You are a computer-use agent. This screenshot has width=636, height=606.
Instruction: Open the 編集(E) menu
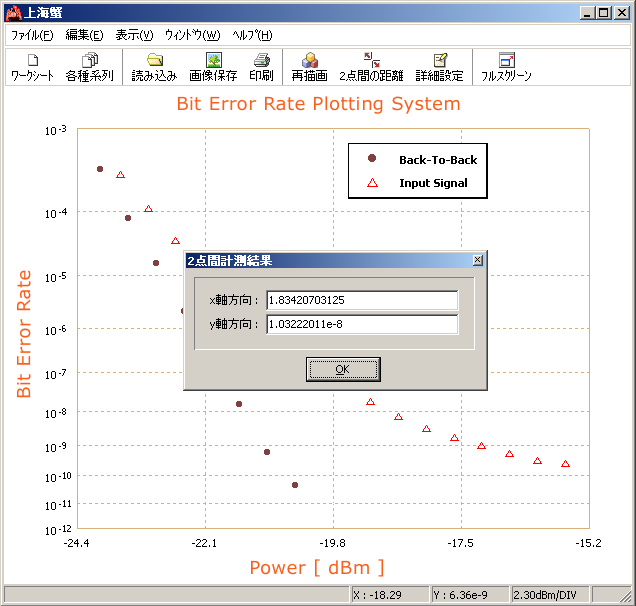[x=84, y=35]
